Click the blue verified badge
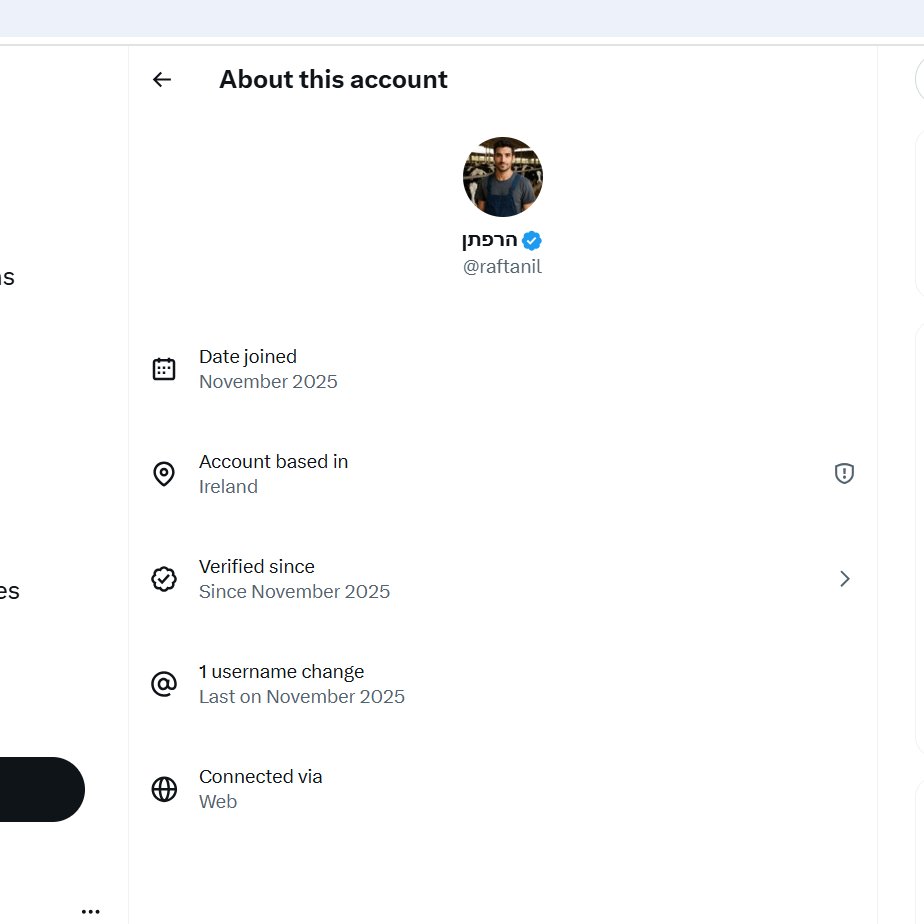This screenshot has width=924, height=924. 532,240
